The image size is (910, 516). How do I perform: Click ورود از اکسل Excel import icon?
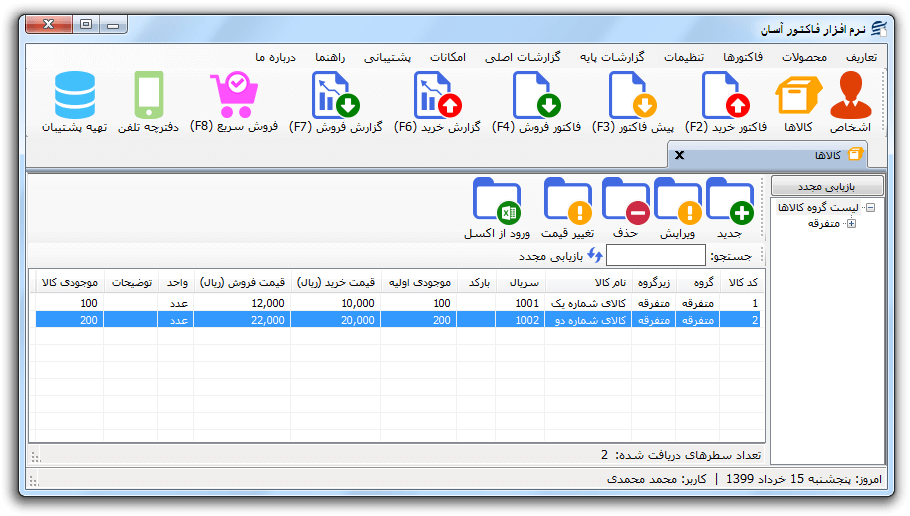(x=497, y=208)
